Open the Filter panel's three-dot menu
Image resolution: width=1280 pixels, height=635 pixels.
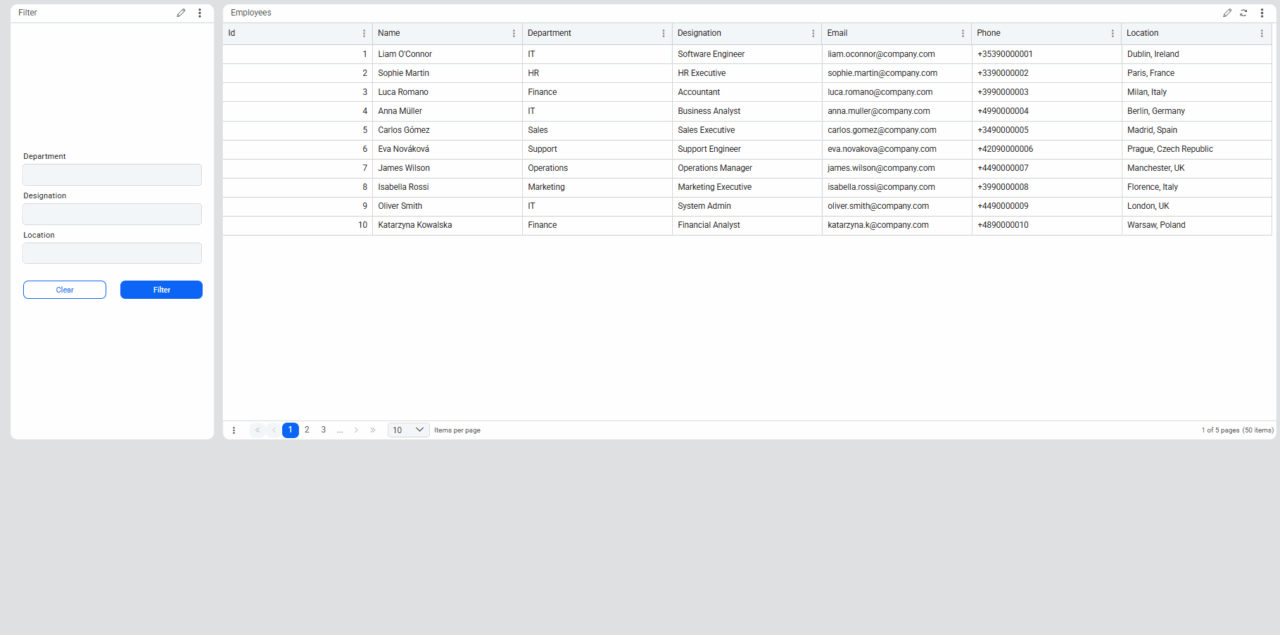(199, 13)
